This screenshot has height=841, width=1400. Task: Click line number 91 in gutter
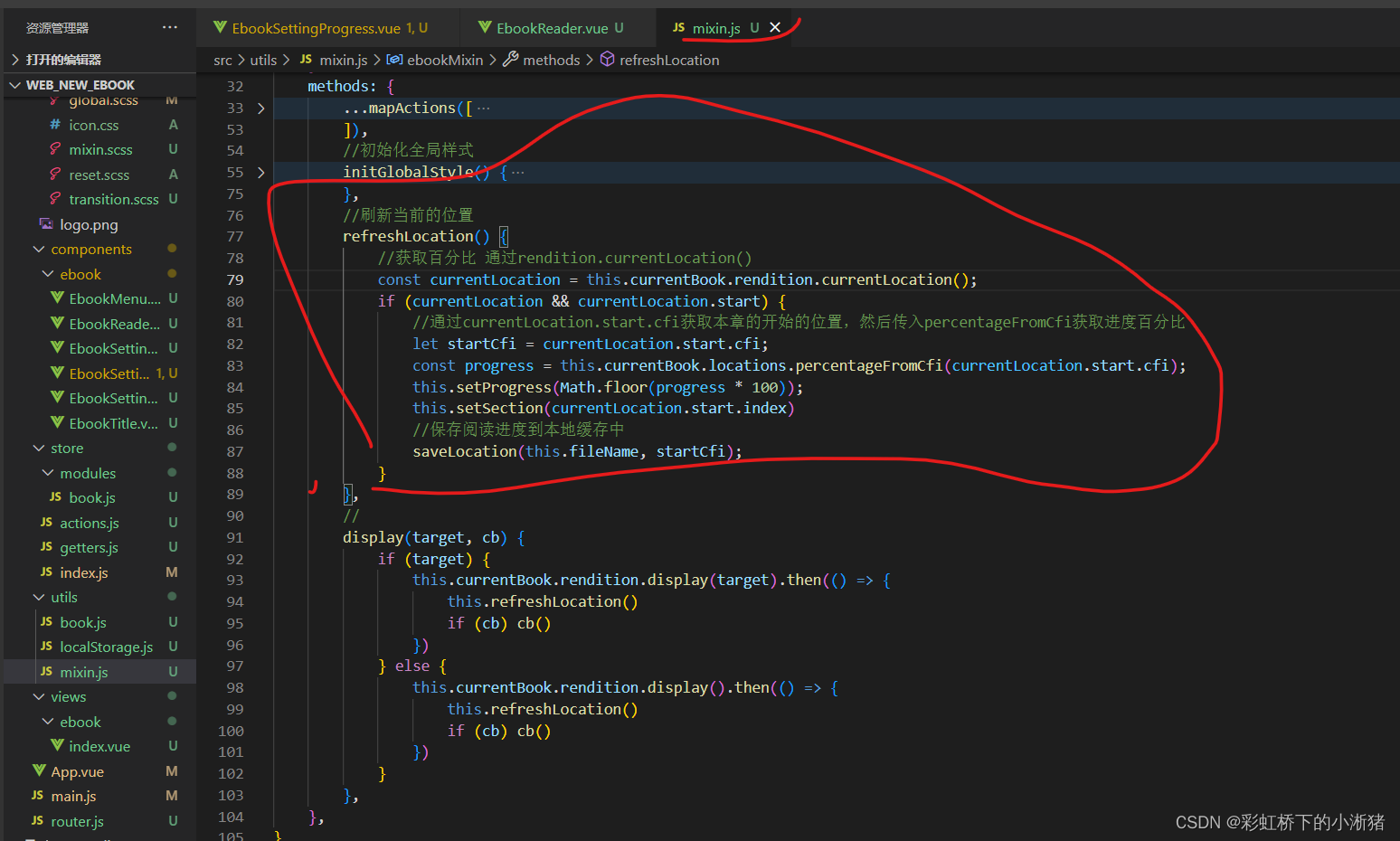tap(235, 537)
